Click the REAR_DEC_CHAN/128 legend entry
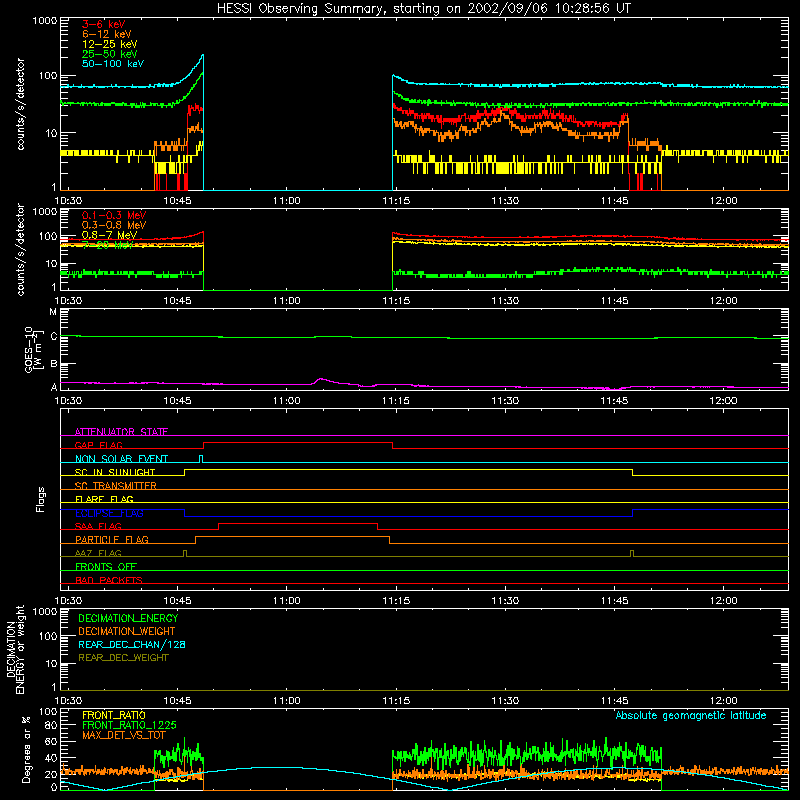Viewport: 800px width, 800px height. click(x=132, y=644)
